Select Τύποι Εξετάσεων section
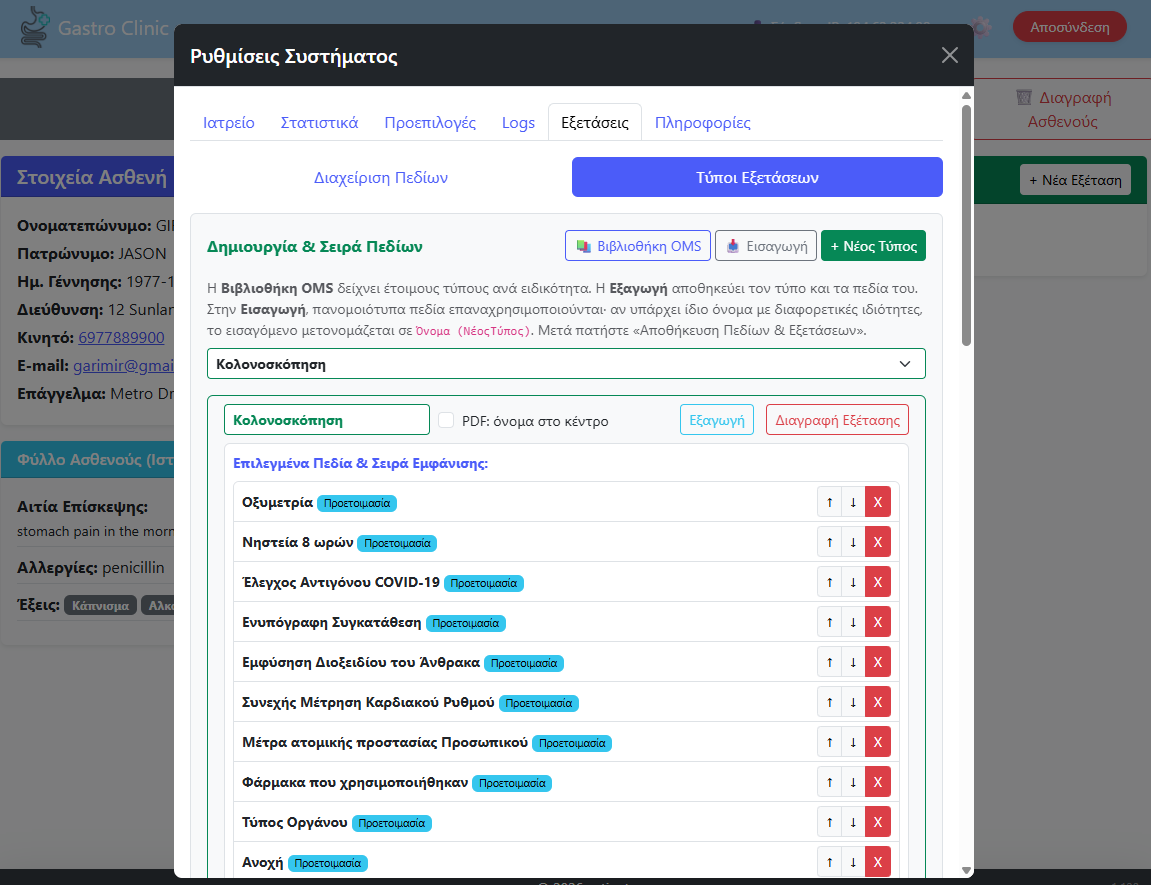1151x885 pixels. click(x=757, y=178)
